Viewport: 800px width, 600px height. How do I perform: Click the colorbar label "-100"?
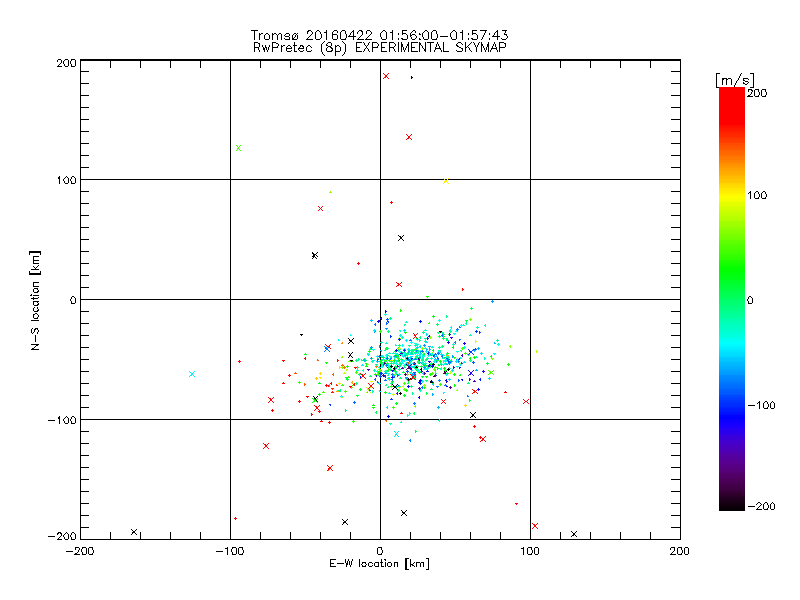click(x=761, y=405)
